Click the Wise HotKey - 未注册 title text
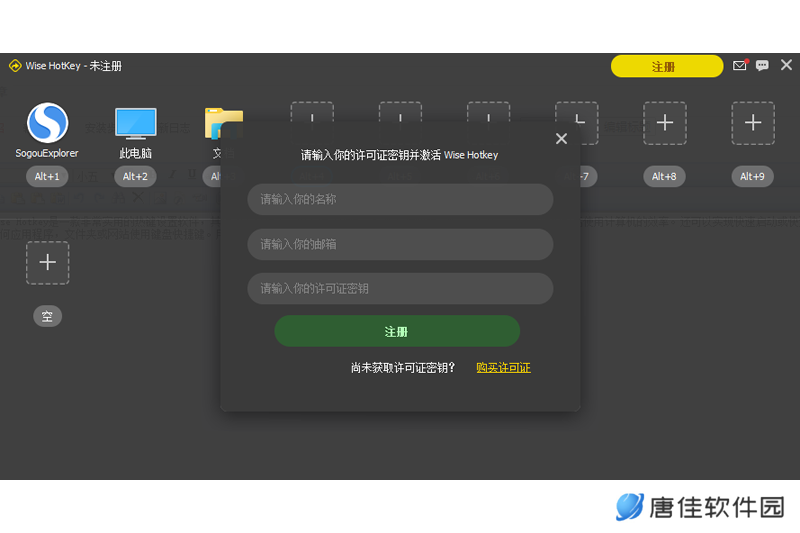 click(x=74, y=66)
